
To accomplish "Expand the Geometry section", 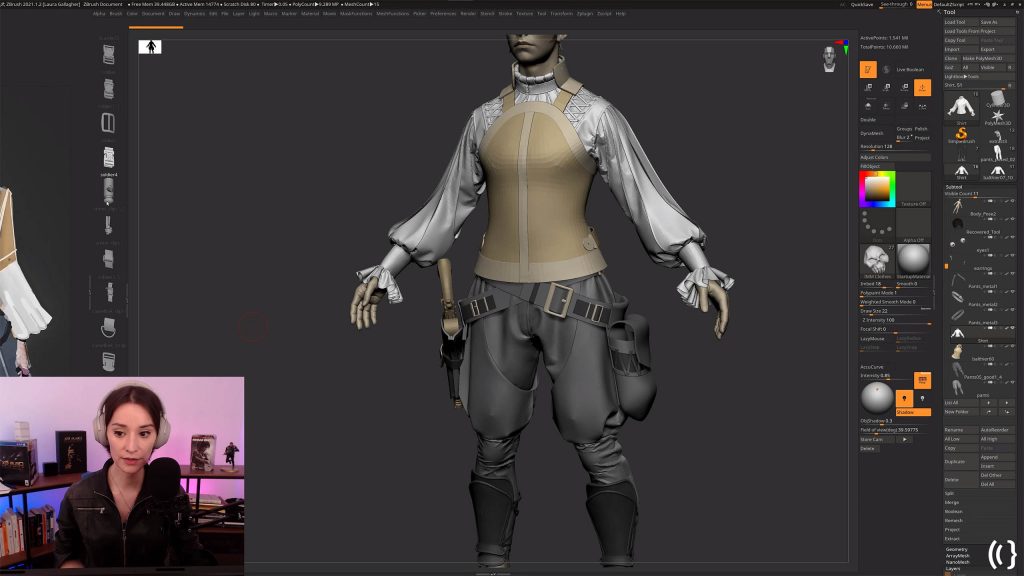I will pyautogui.click(x=957, y=549).
